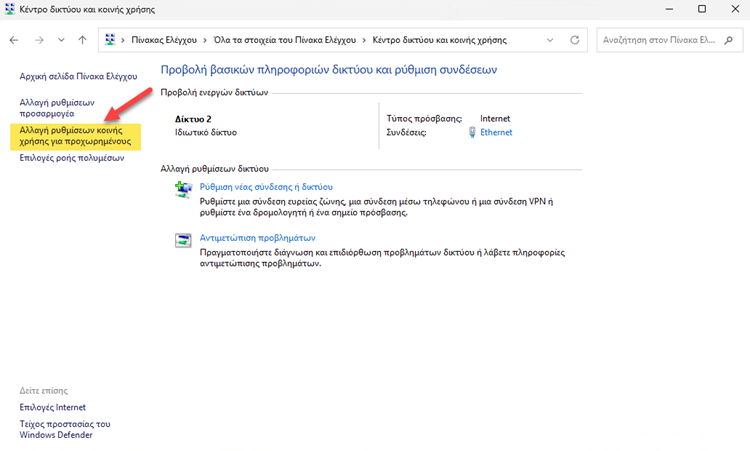Click the troubleshooting icon
The image size is (750, 451).
[x=183, y=240]
